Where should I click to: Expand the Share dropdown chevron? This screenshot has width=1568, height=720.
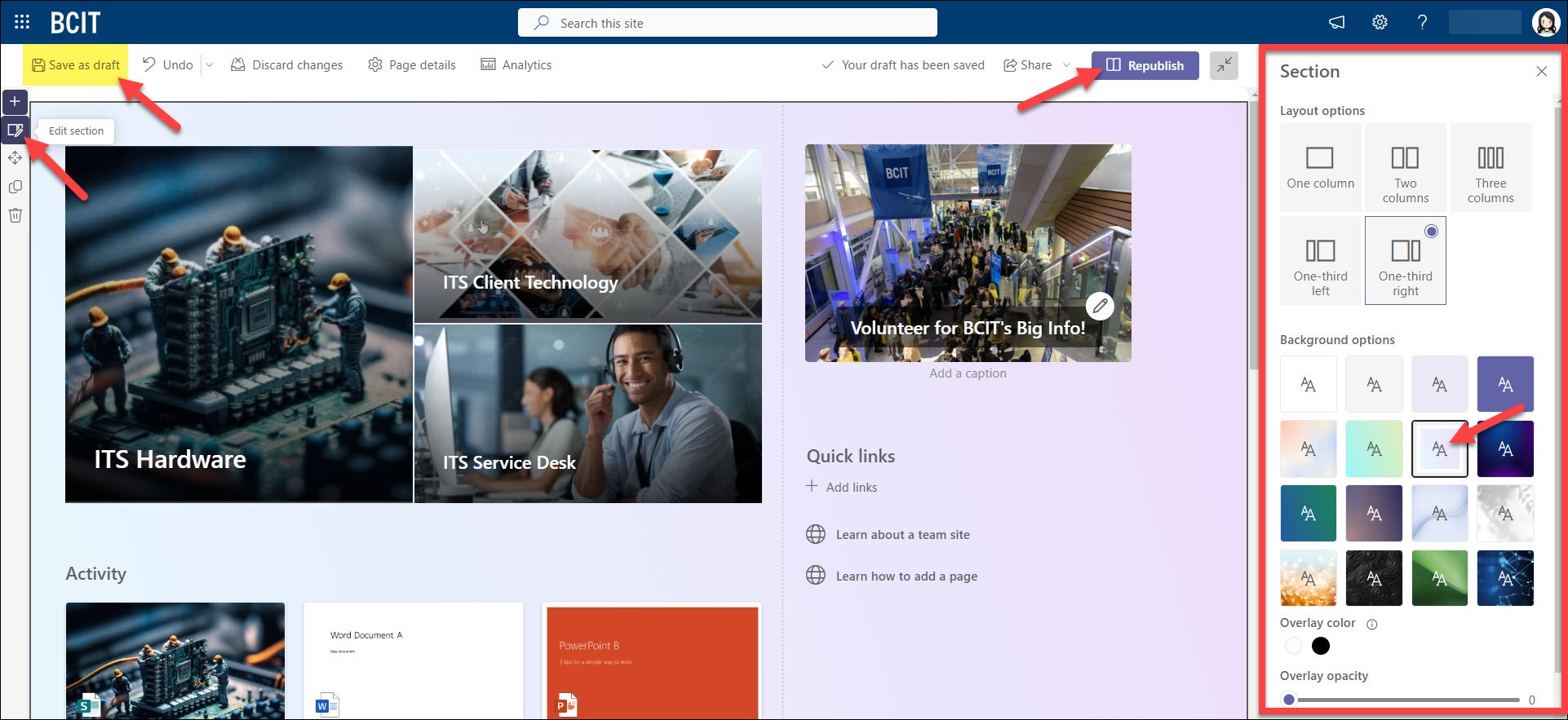point(1066,65)
